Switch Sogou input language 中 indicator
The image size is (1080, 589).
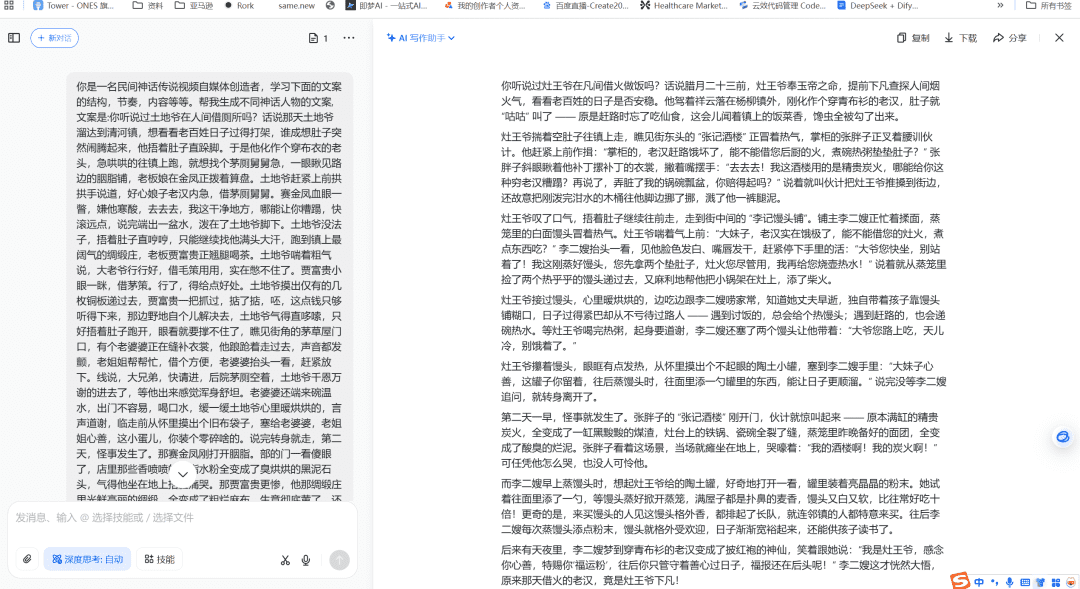(x=979, y=582)
